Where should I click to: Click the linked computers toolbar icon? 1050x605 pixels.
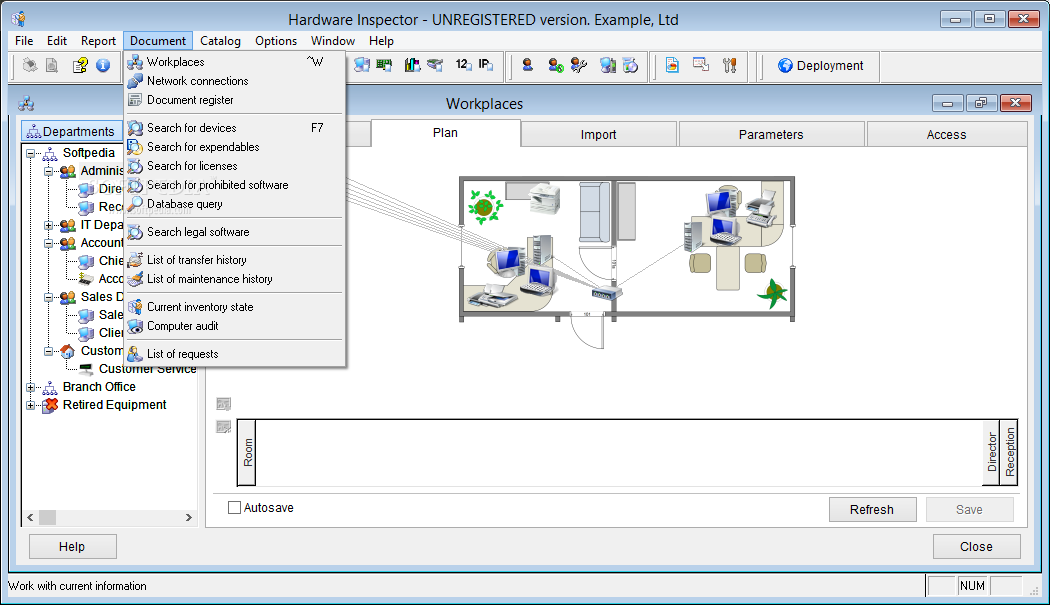[x=608, y=65]
